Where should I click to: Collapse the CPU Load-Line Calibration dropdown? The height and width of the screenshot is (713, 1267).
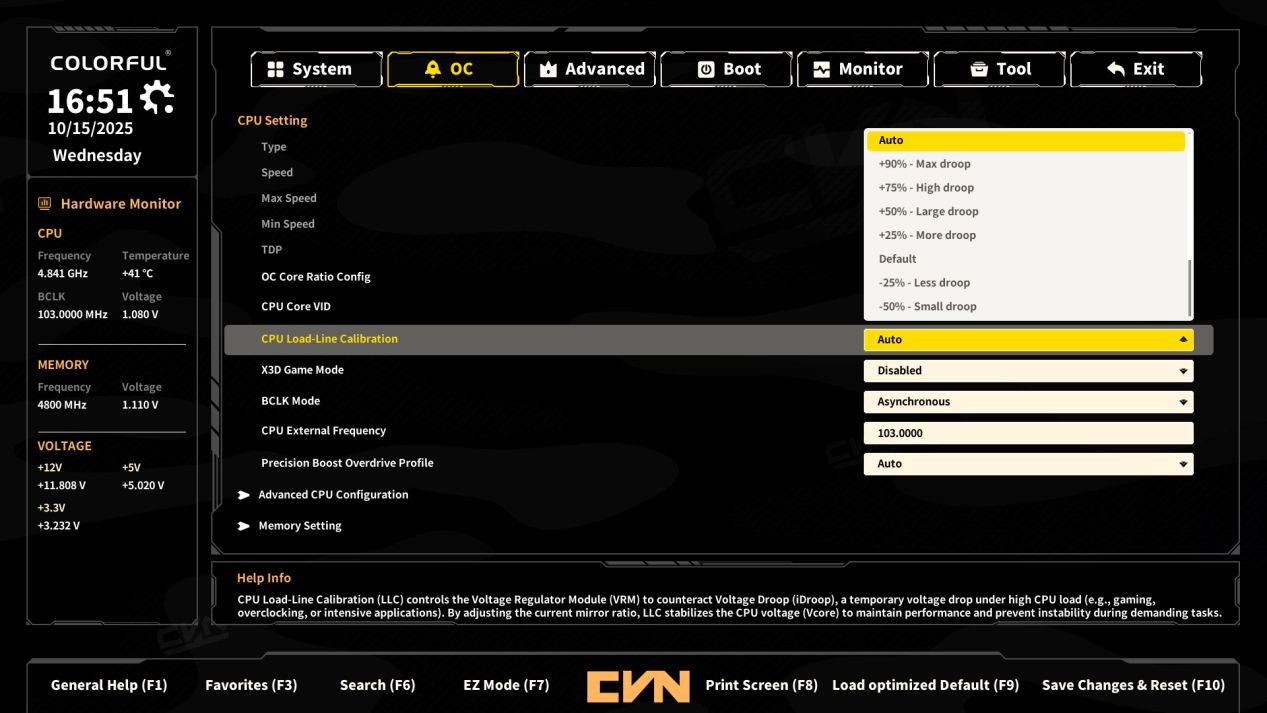click(1028, 340)
